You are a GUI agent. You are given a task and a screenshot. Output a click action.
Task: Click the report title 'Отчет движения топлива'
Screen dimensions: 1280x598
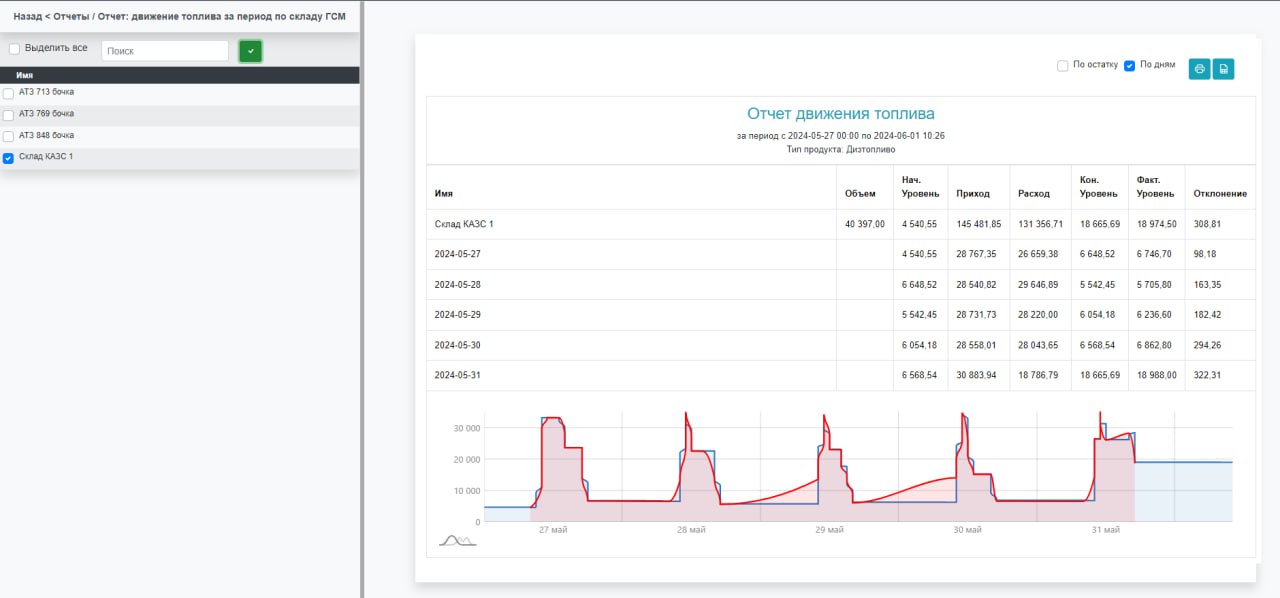[841, 114]
